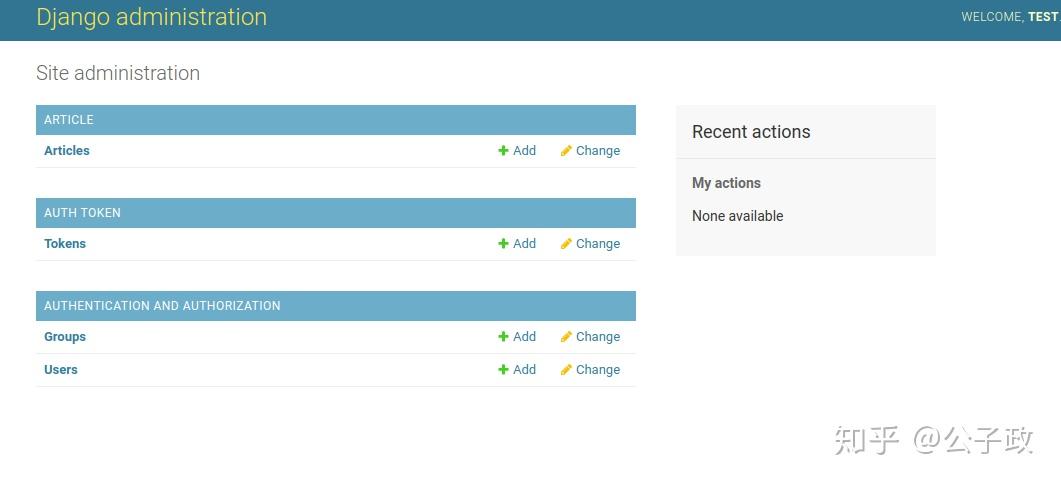Open Authentication and Authorization section header

click(x=162, y=306)
